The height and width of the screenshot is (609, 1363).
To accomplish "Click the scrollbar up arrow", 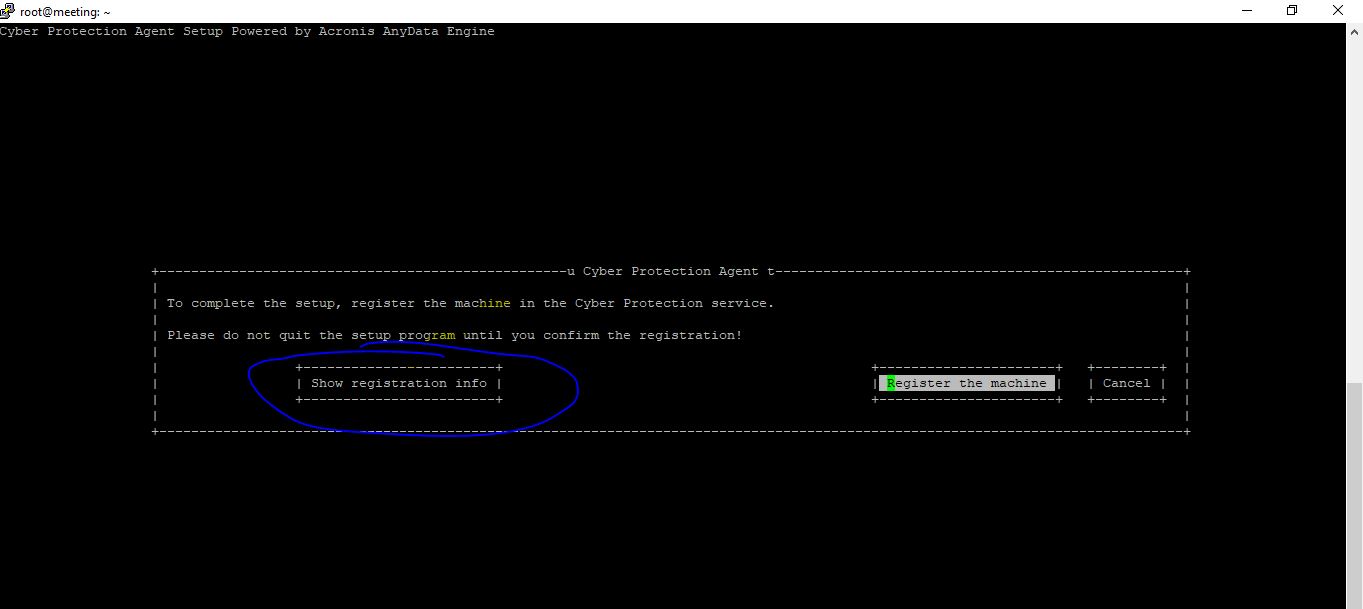I will click(1355, 31).
